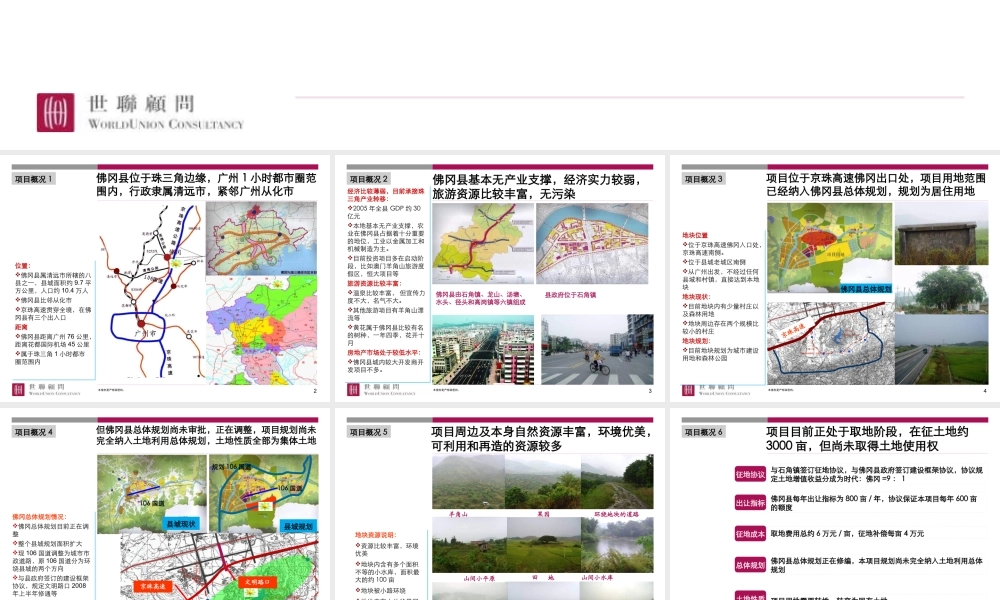Image resolution: width=1000 pixels, height=600 pixels.
Task: Click the 县政府位于石角镇 caption
Action: point(570,295)
